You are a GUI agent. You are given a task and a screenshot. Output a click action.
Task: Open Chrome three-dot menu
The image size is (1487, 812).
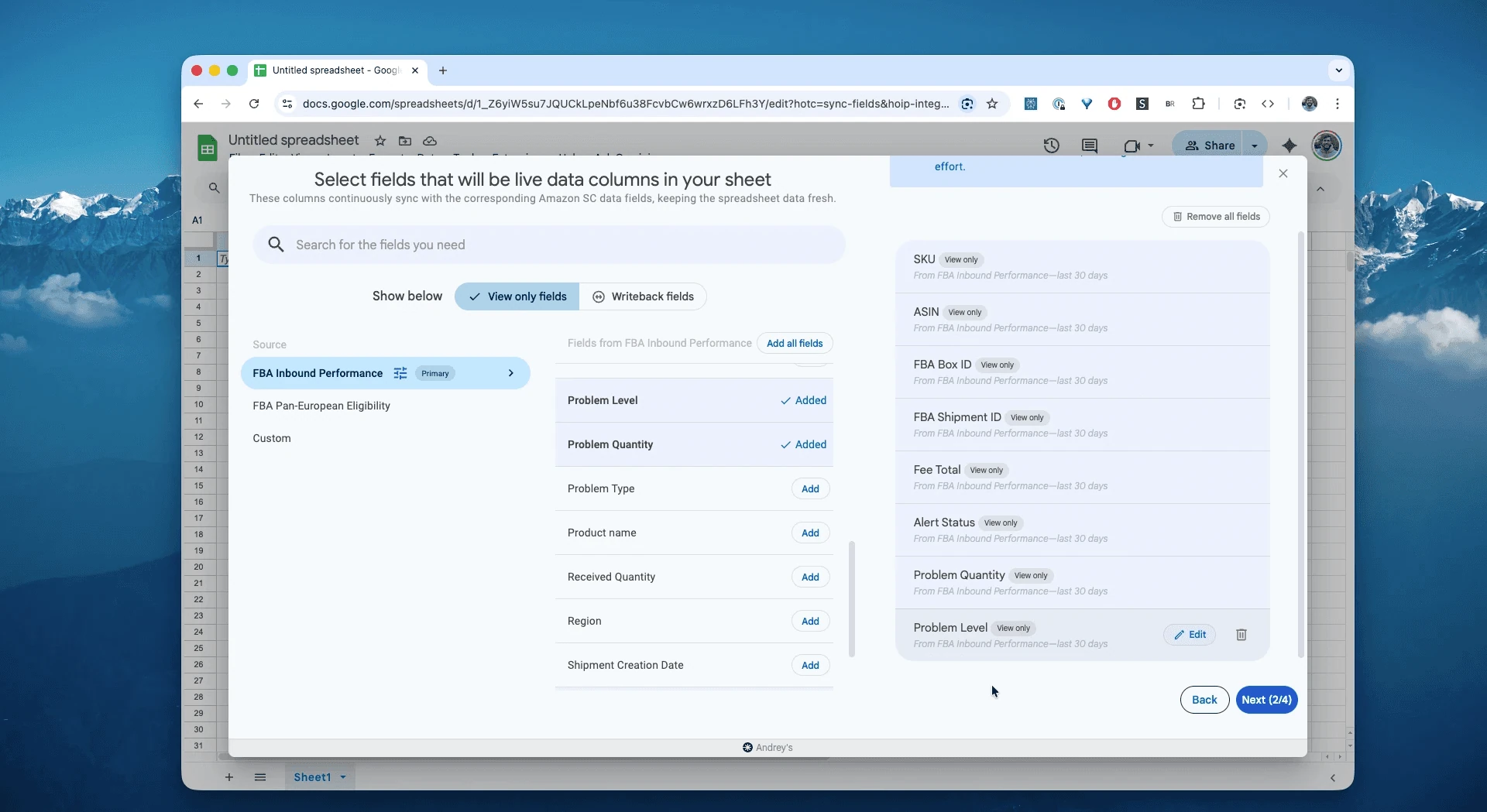tap(1338, 104)
